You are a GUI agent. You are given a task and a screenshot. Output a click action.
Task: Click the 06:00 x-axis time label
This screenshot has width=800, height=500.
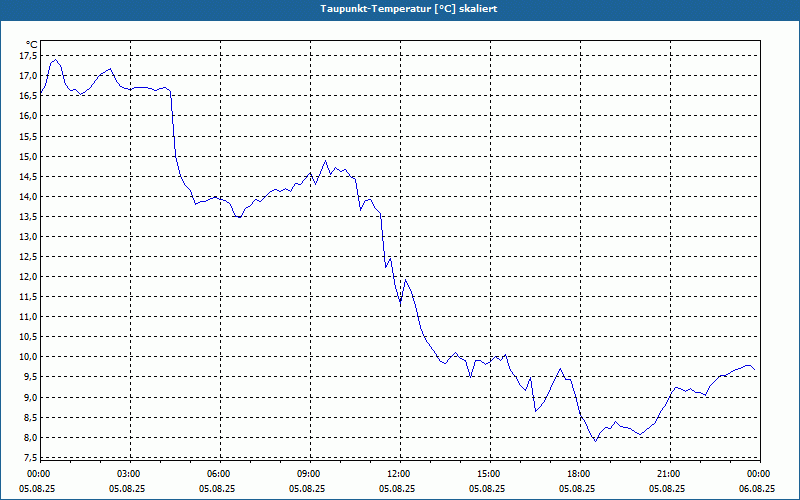(217, 474)
